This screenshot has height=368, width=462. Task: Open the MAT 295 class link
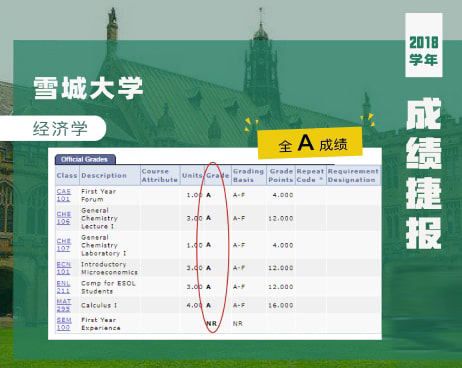[x=63, y=305]
